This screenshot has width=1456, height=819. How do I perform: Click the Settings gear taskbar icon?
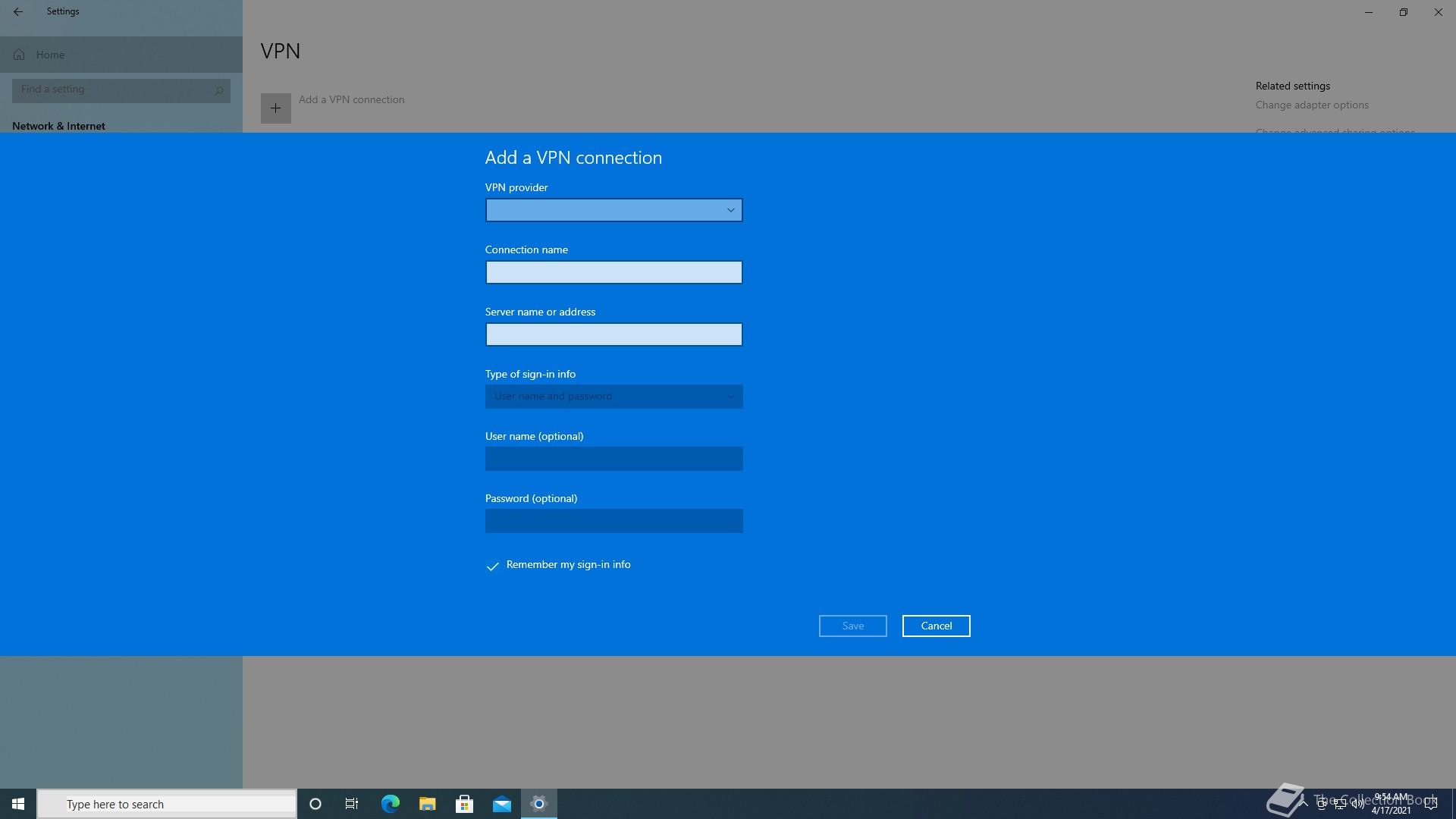pos(539,804)
